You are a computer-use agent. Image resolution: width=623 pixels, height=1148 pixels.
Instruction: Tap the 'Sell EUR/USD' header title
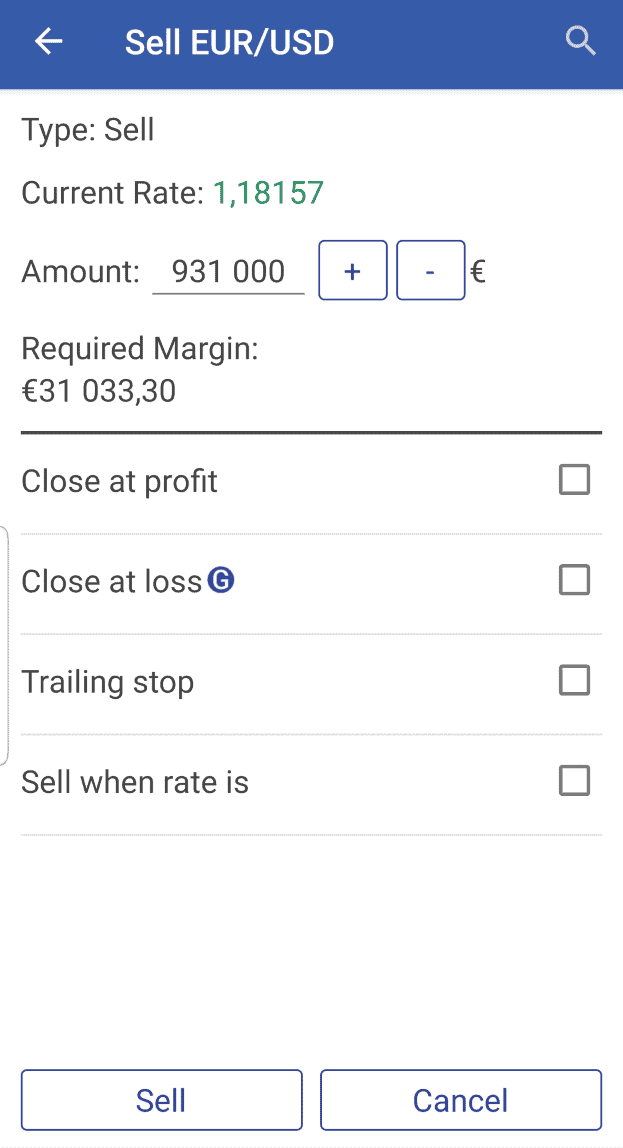point(229,43)
